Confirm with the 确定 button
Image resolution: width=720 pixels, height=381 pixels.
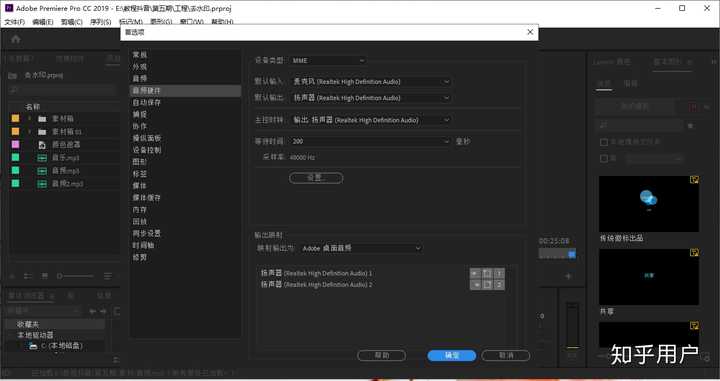pyautogui.click(x=452, y=355)
